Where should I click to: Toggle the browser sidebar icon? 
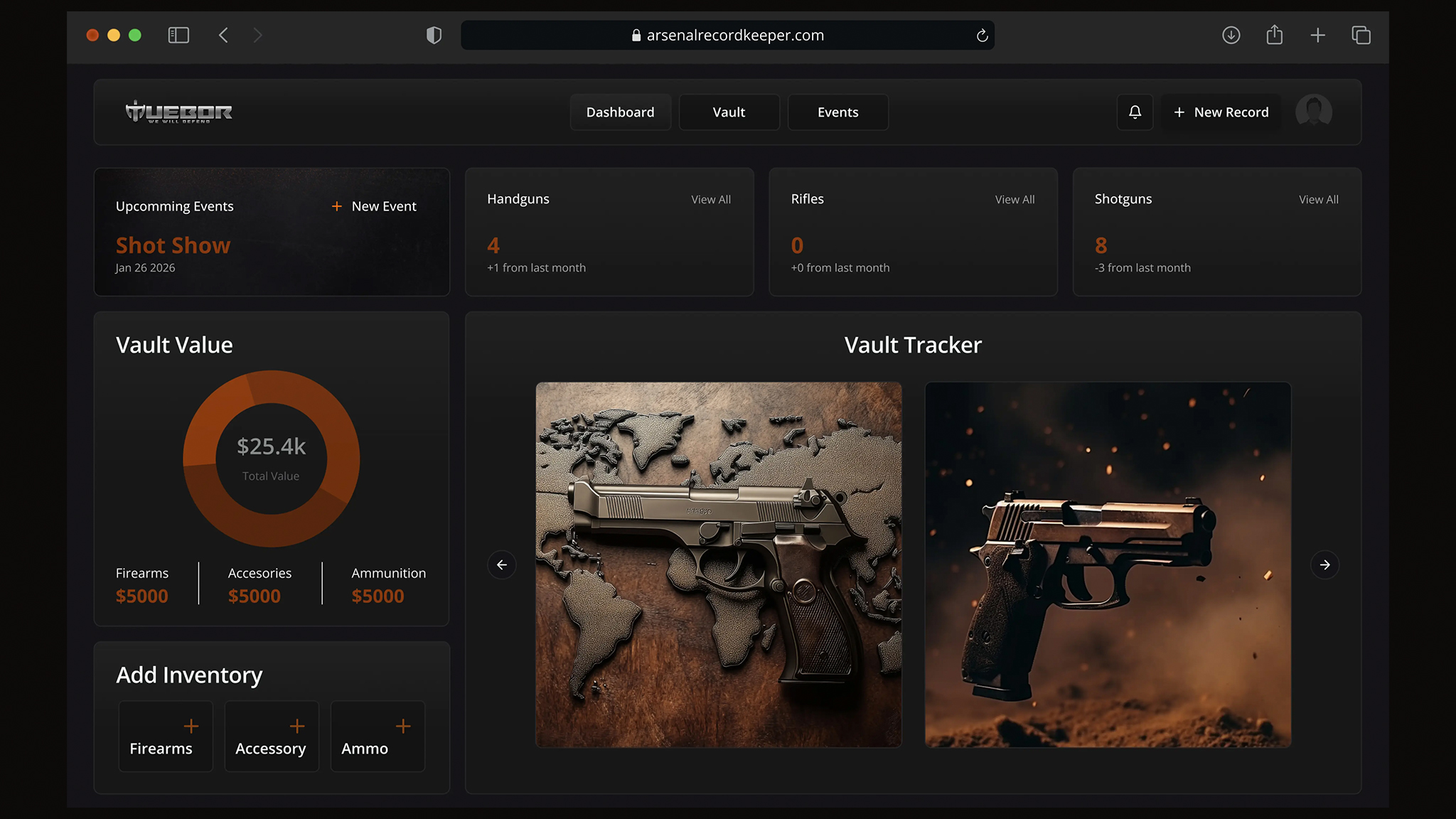[178, 35]
